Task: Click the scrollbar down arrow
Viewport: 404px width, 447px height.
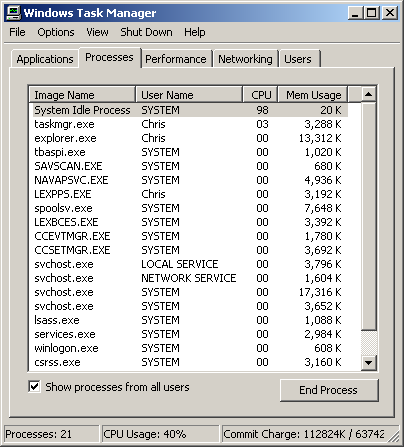Action: pos(368,362)
